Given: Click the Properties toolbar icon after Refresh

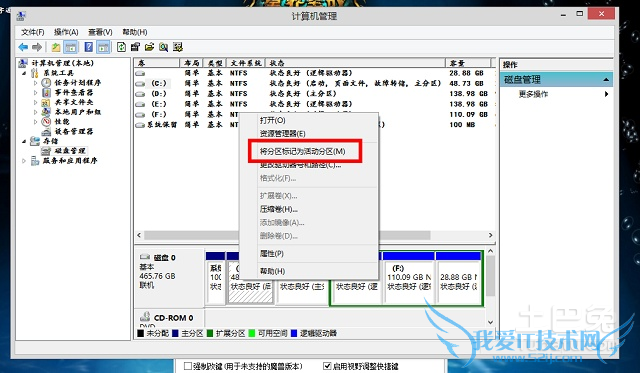Looking at the screenshot, I should pos(136,47).
